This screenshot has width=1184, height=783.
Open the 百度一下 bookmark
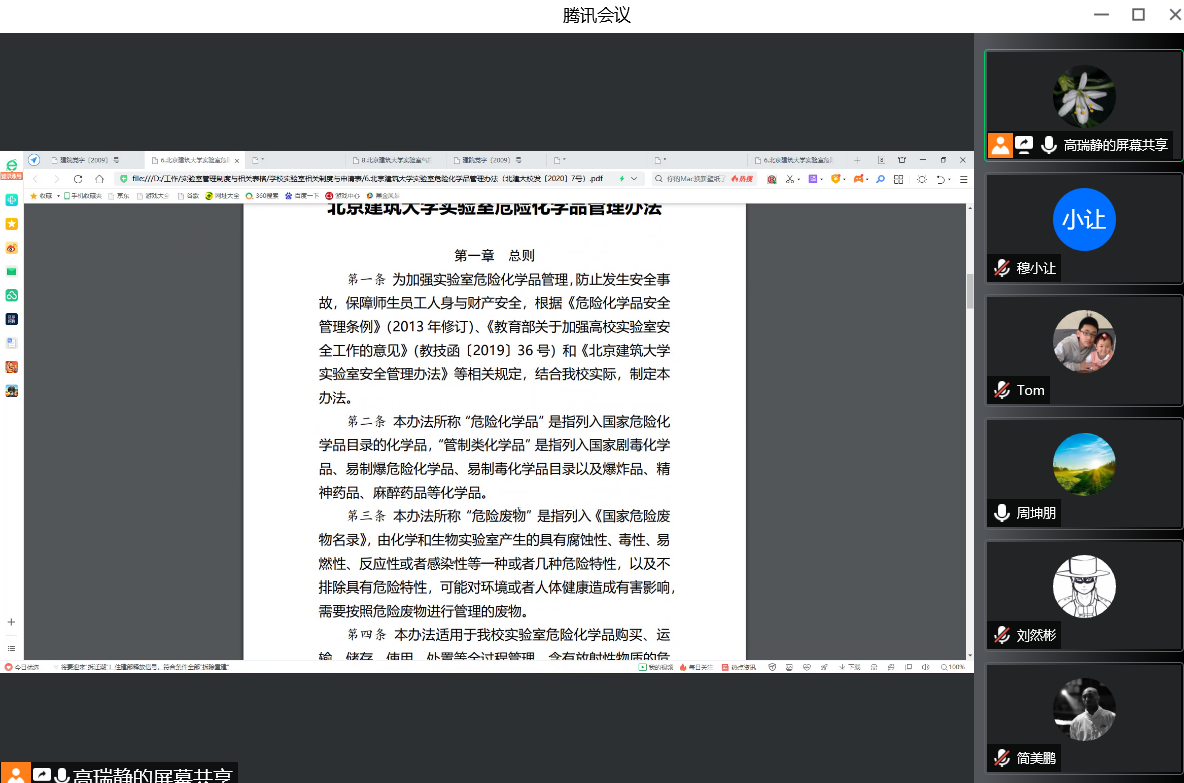[x=301, y=196]
